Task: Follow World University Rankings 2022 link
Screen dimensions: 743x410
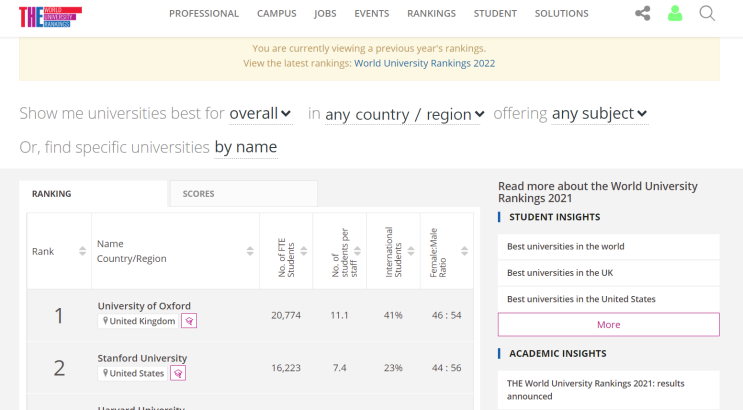Action: coord(425,64)
